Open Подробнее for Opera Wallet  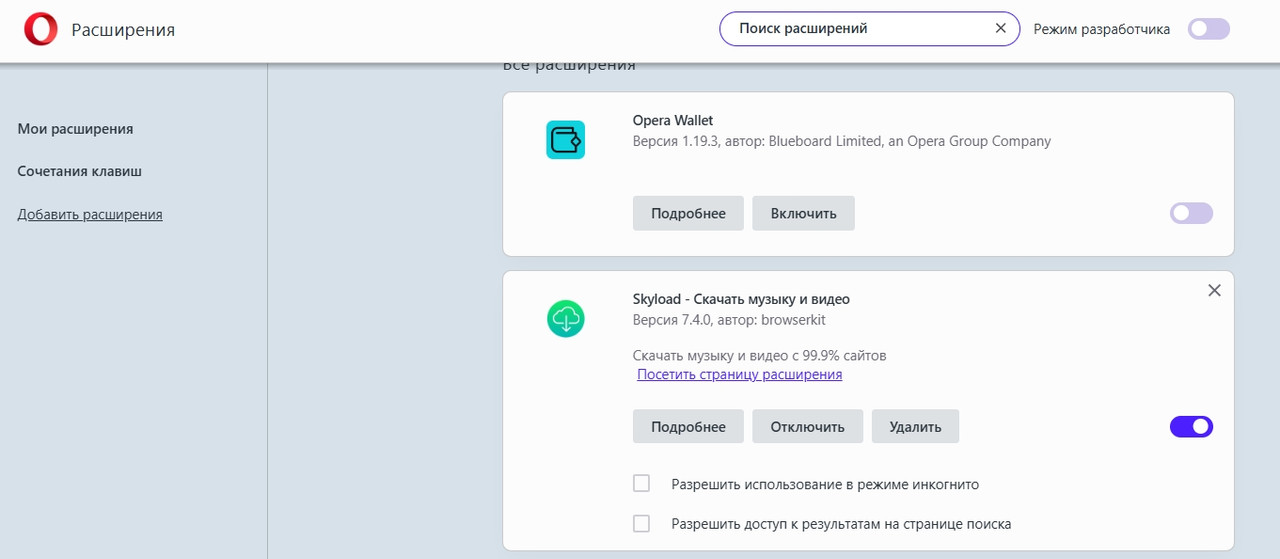(x=688, y=213)
